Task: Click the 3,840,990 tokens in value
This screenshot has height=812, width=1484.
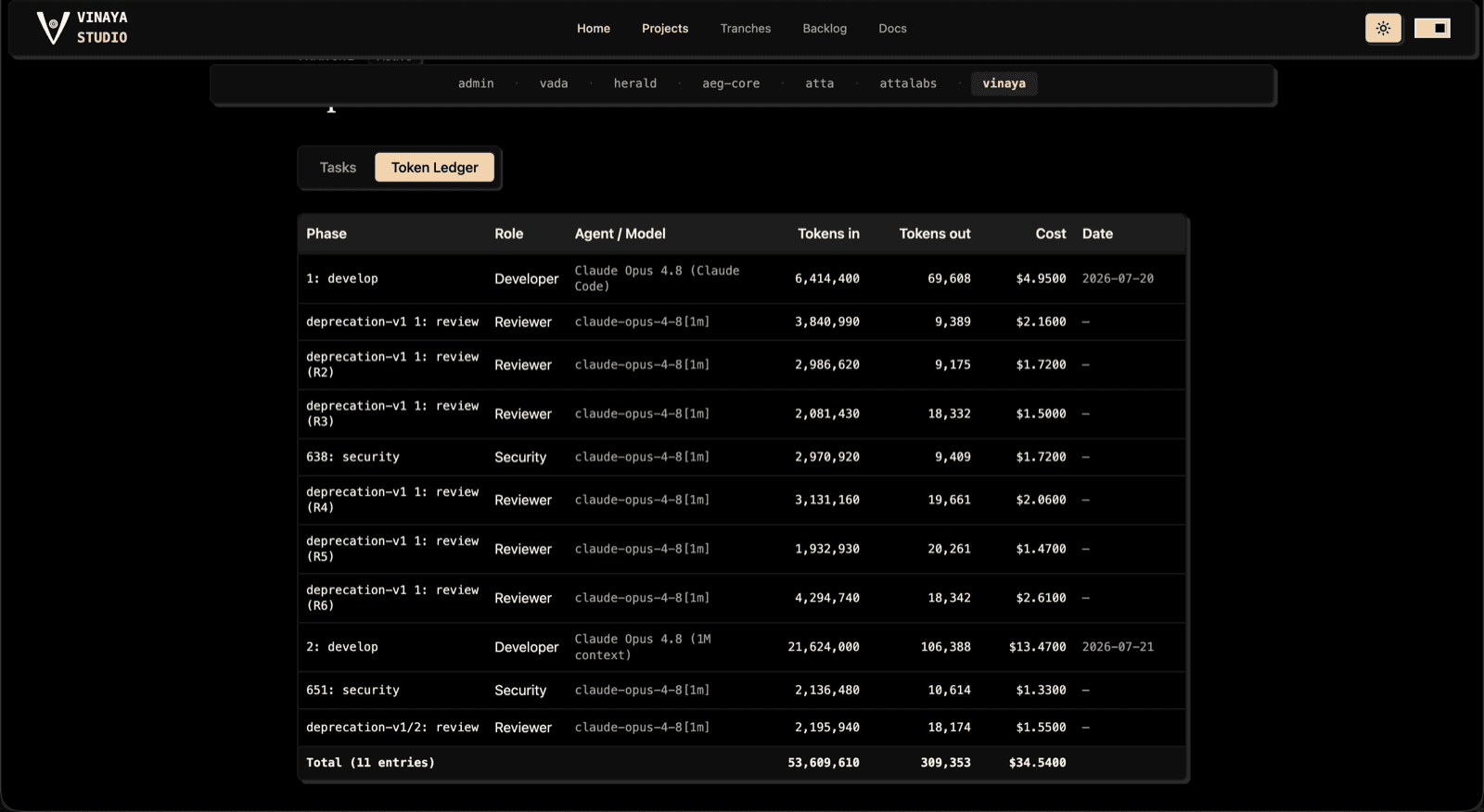Action: click(826, 322)
